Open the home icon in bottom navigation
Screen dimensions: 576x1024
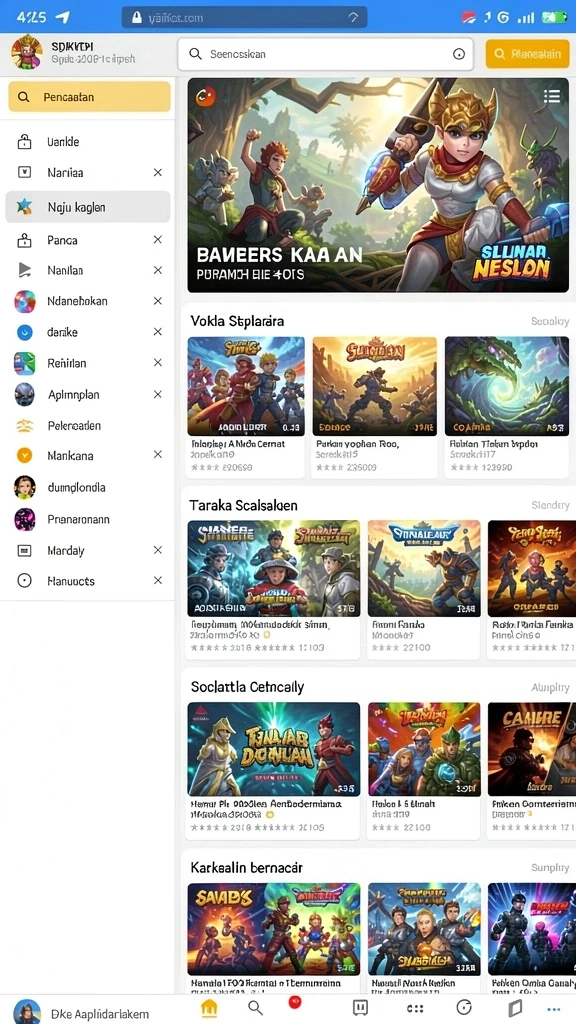pyautogui.click(x=208, y=1008)
